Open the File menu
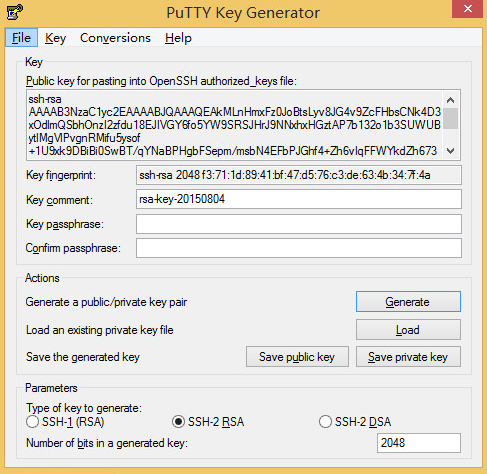This screenshot has height=474, width=487. [x=21, y=38]
